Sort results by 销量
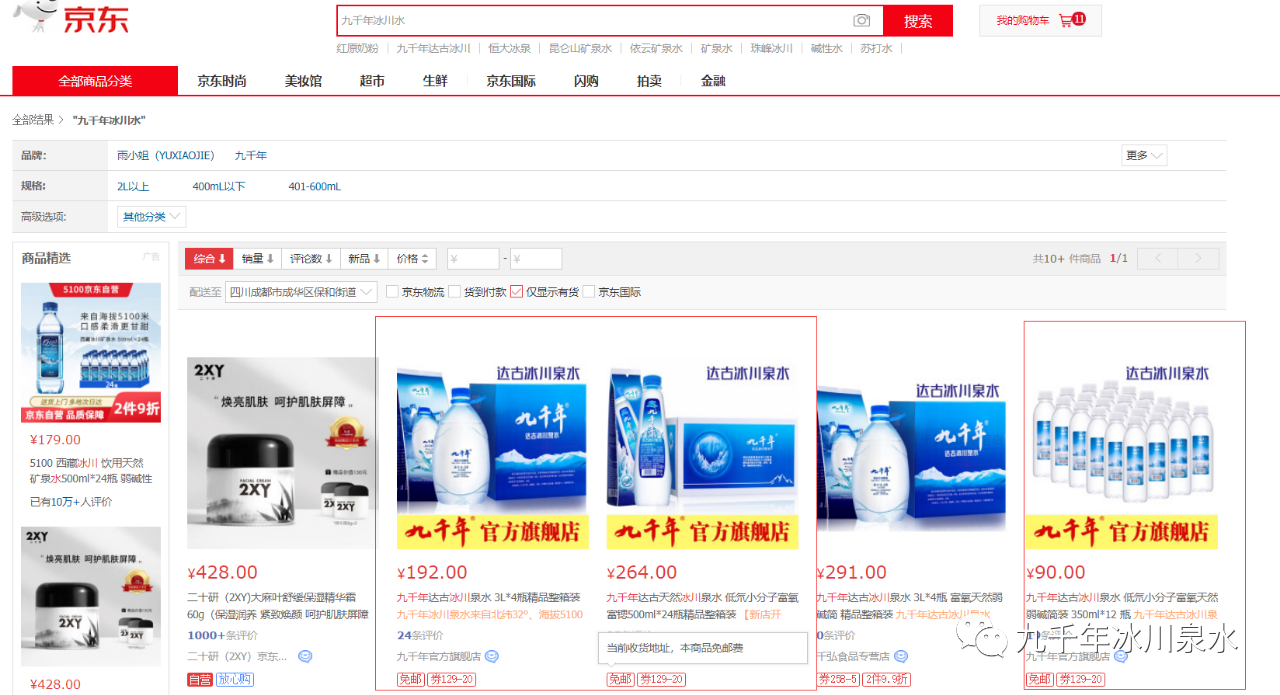Viewport: 1280px width, 695px height. pos(257,259)
